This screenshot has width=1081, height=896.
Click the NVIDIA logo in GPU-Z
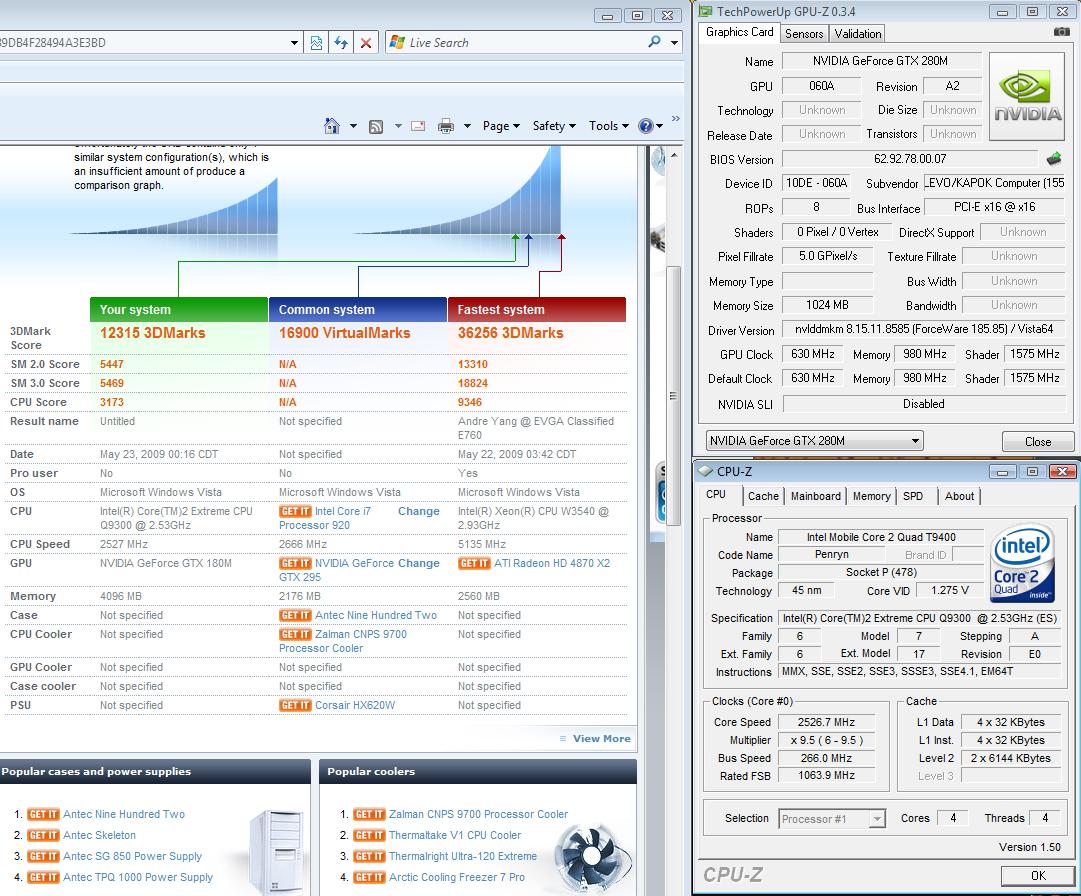point(1027,98)
